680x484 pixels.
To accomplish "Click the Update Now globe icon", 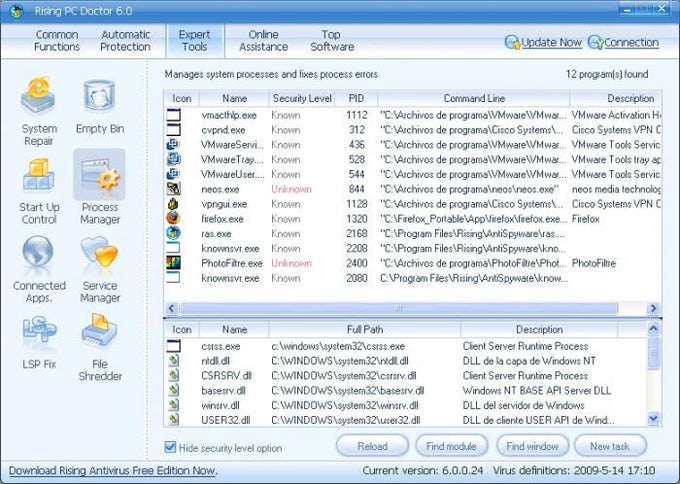I will [512, 43].
